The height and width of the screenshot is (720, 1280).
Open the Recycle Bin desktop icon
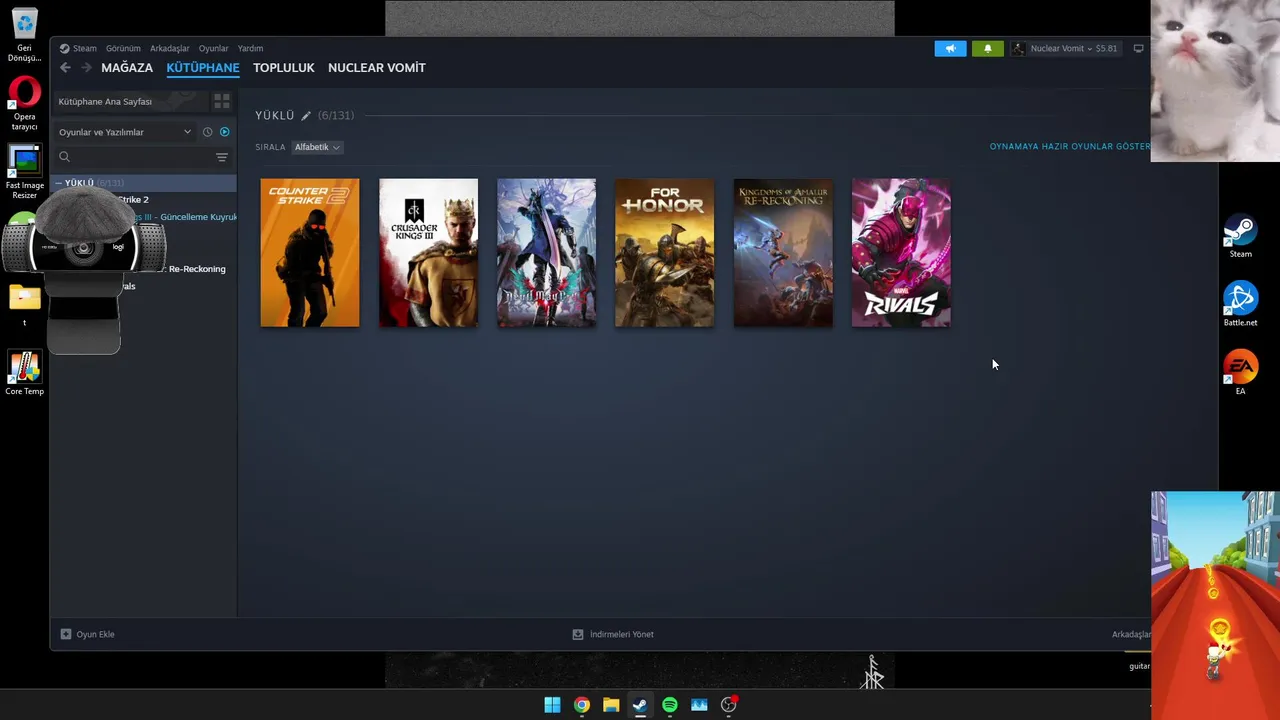point(24,35)
